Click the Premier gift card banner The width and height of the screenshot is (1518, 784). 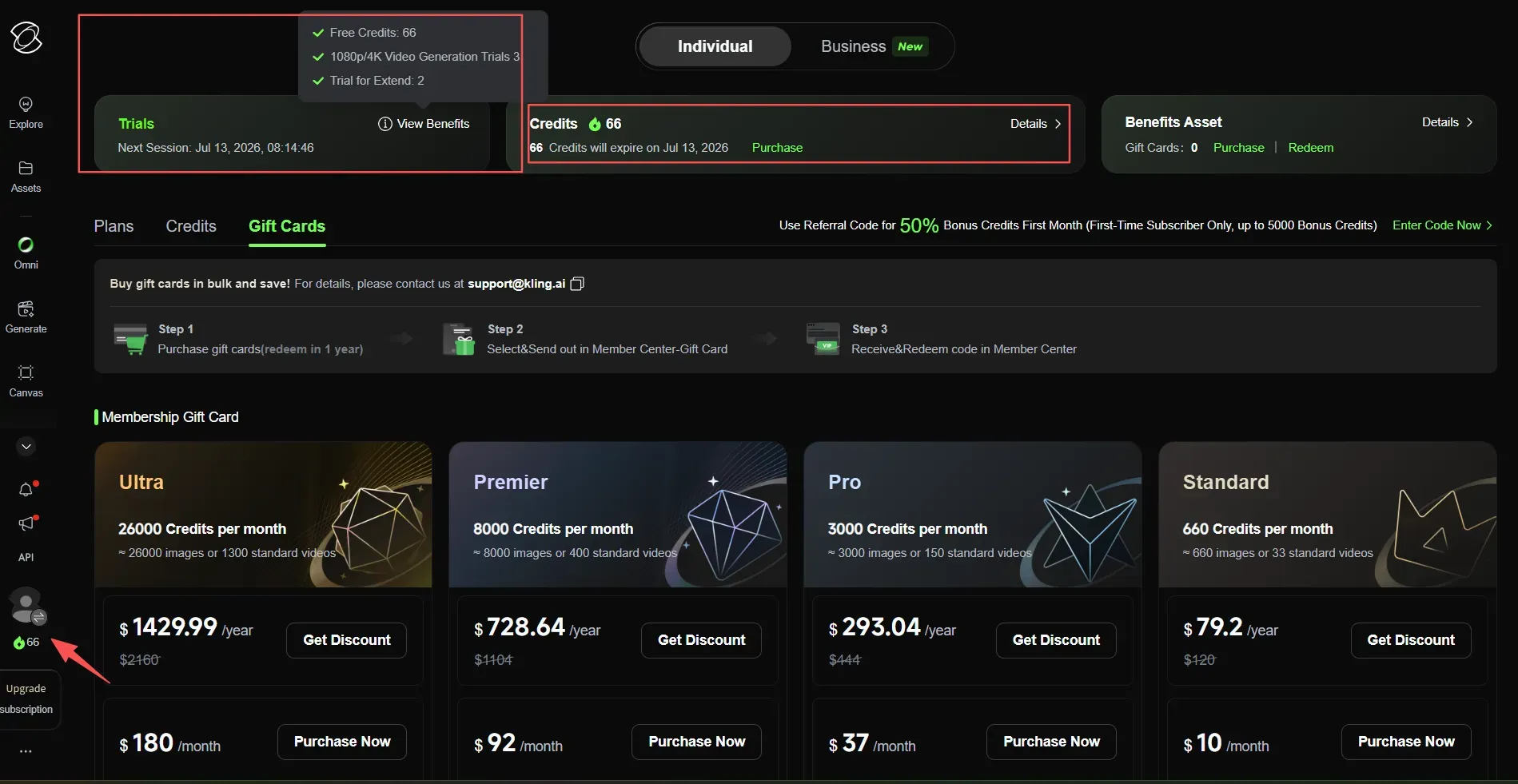[618, 515]
